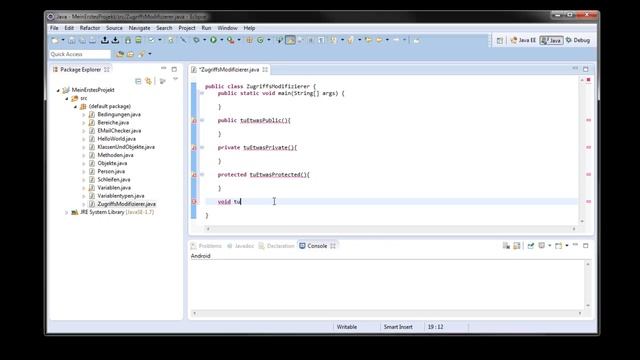Maximize the Console view
Screen dimensions: 640x360
coord(586,245)
